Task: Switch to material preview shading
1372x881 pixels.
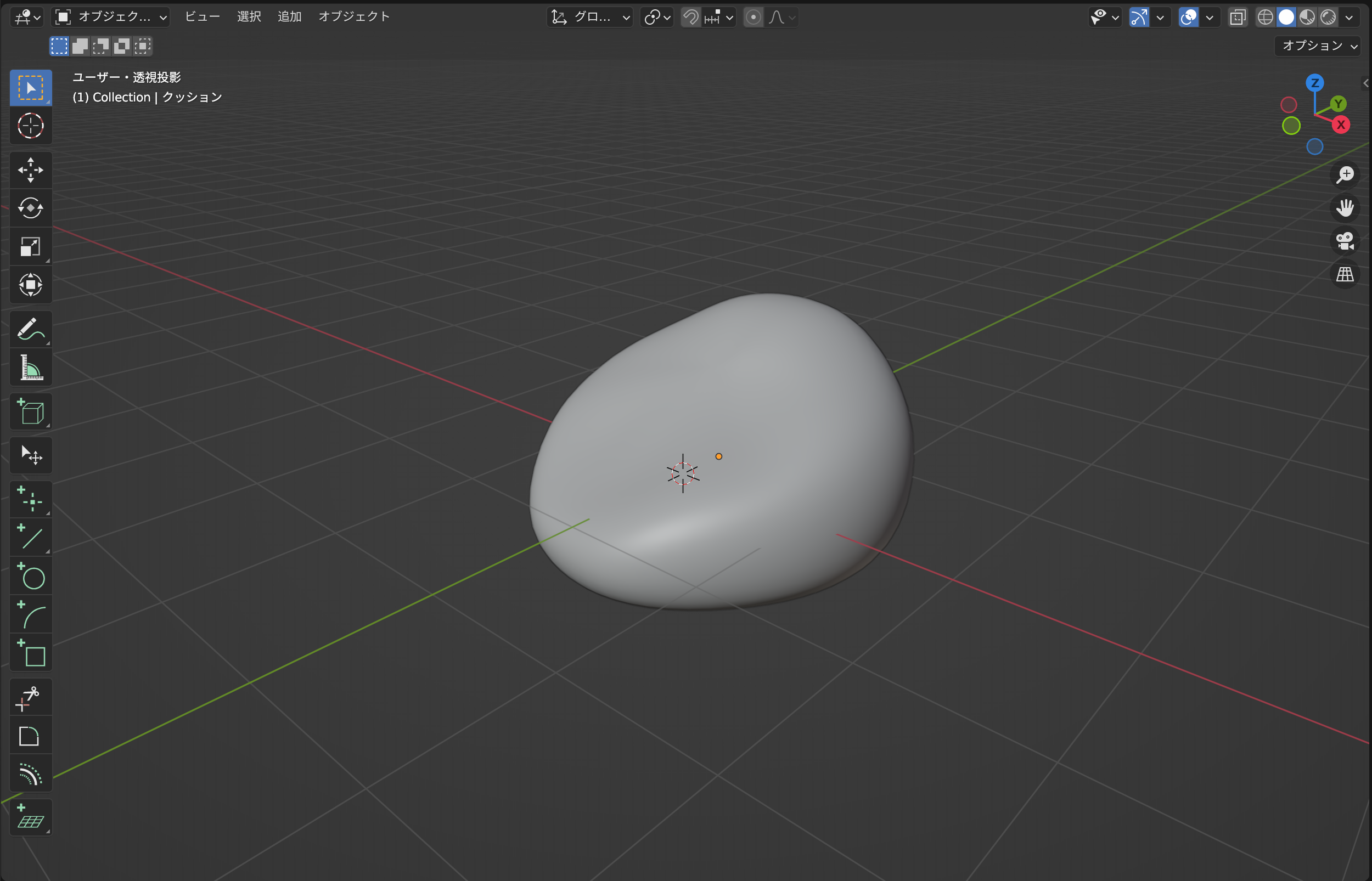Action: pyautogui.click(x=1307, y=17)
